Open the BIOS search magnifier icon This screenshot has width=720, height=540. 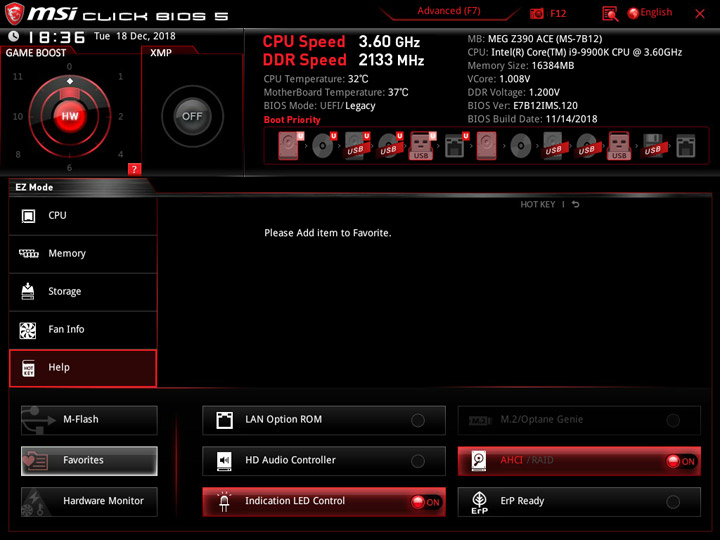[610, 14]
